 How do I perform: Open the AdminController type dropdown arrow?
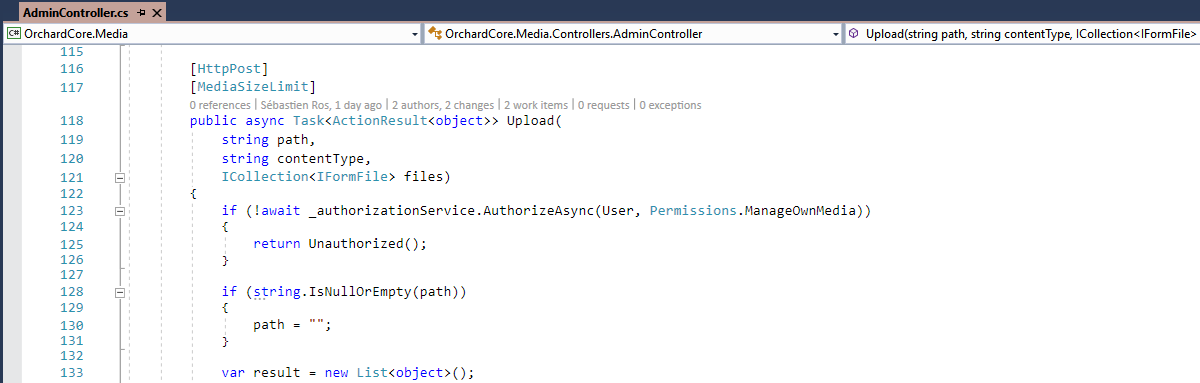click(836, 34)
